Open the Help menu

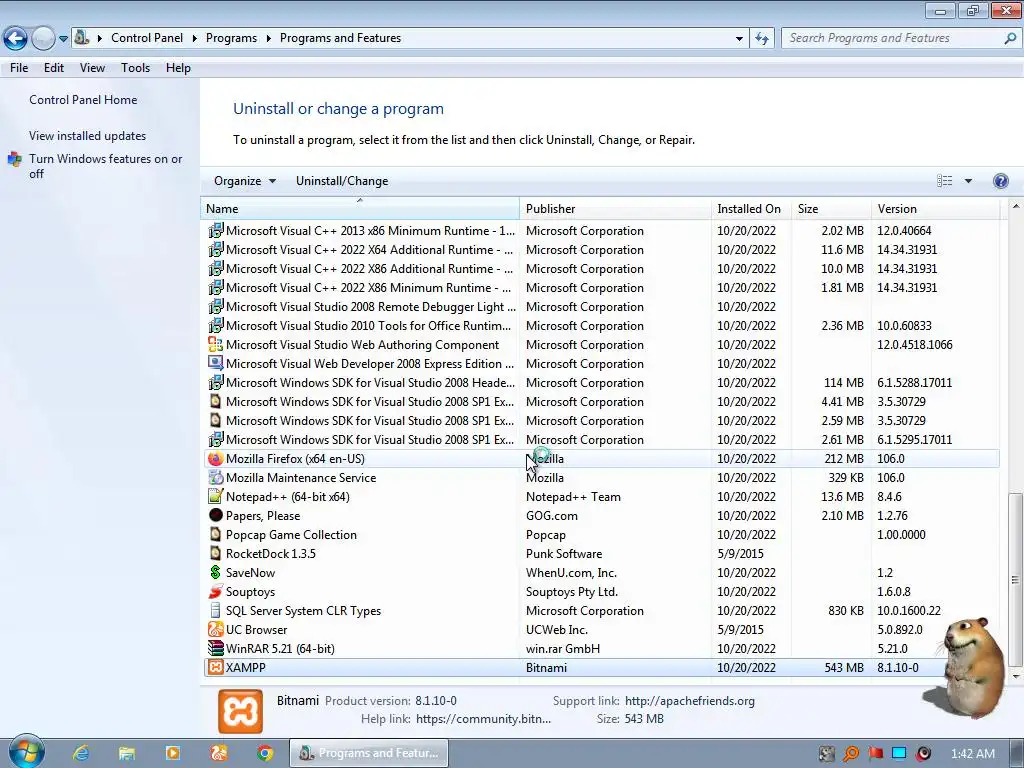tap(178, 68)
